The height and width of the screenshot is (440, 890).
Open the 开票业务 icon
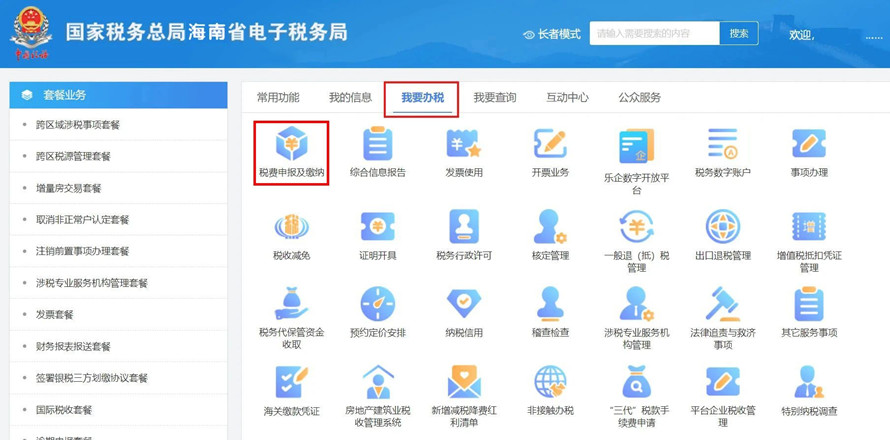[550, 144]
